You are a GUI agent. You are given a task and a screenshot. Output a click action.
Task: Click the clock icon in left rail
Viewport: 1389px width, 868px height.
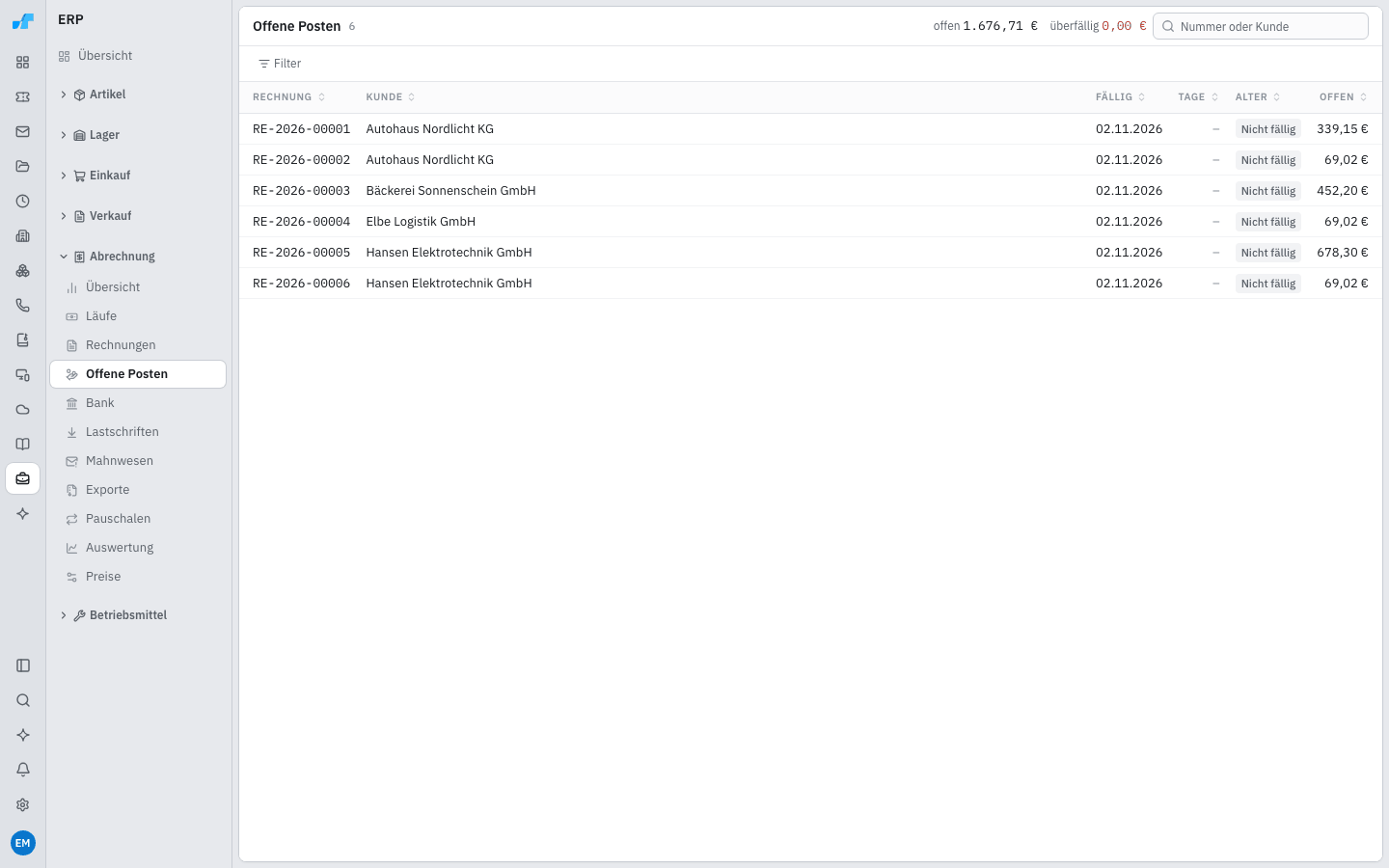click(23, 201)
